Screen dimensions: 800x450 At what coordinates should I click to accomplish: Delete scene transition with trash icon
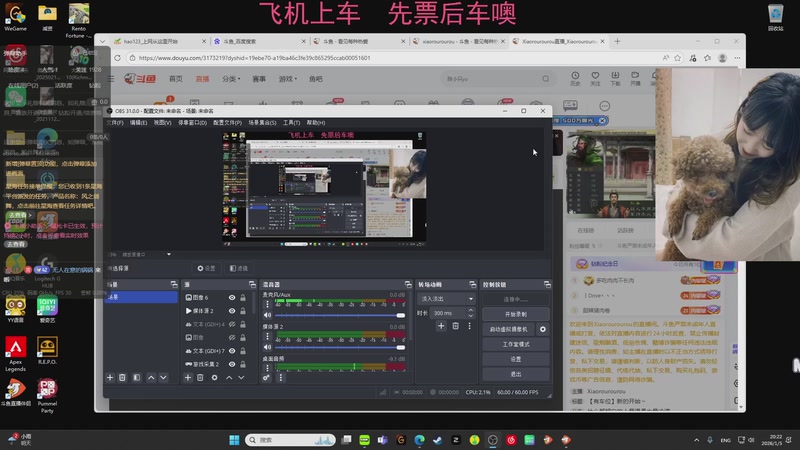pyautogui.click(x=456, y=326)
